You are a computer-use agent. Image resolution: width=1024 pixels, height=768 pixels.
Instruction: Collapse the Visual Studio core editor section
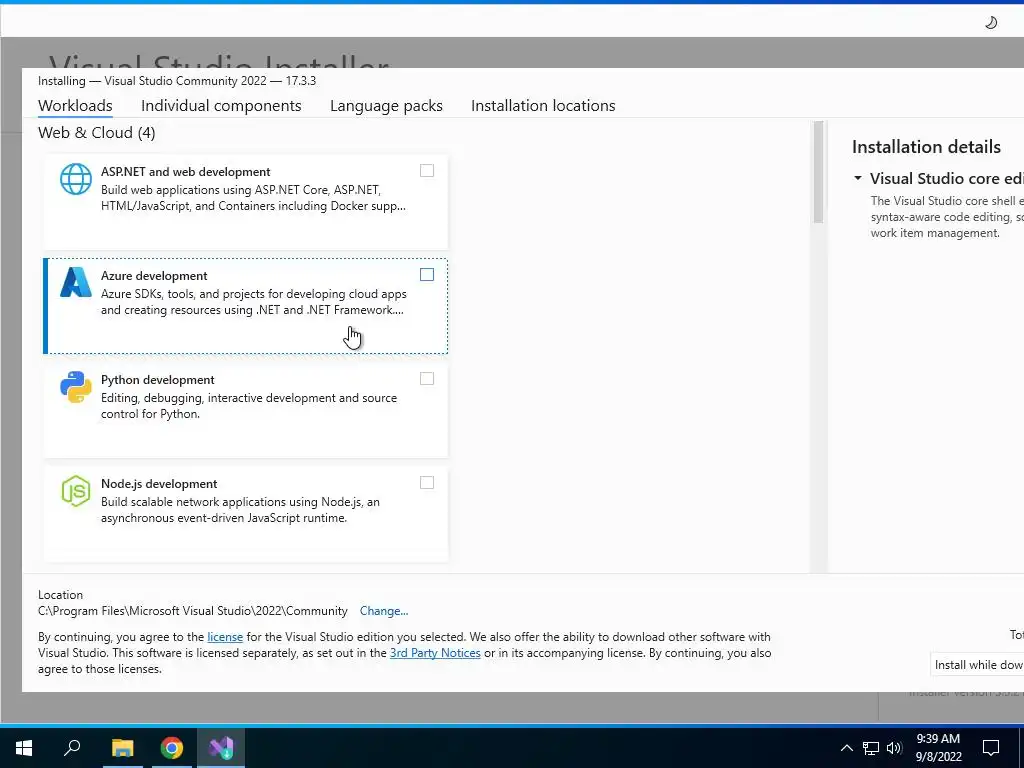pyautogui.click(x=858, y=178)
